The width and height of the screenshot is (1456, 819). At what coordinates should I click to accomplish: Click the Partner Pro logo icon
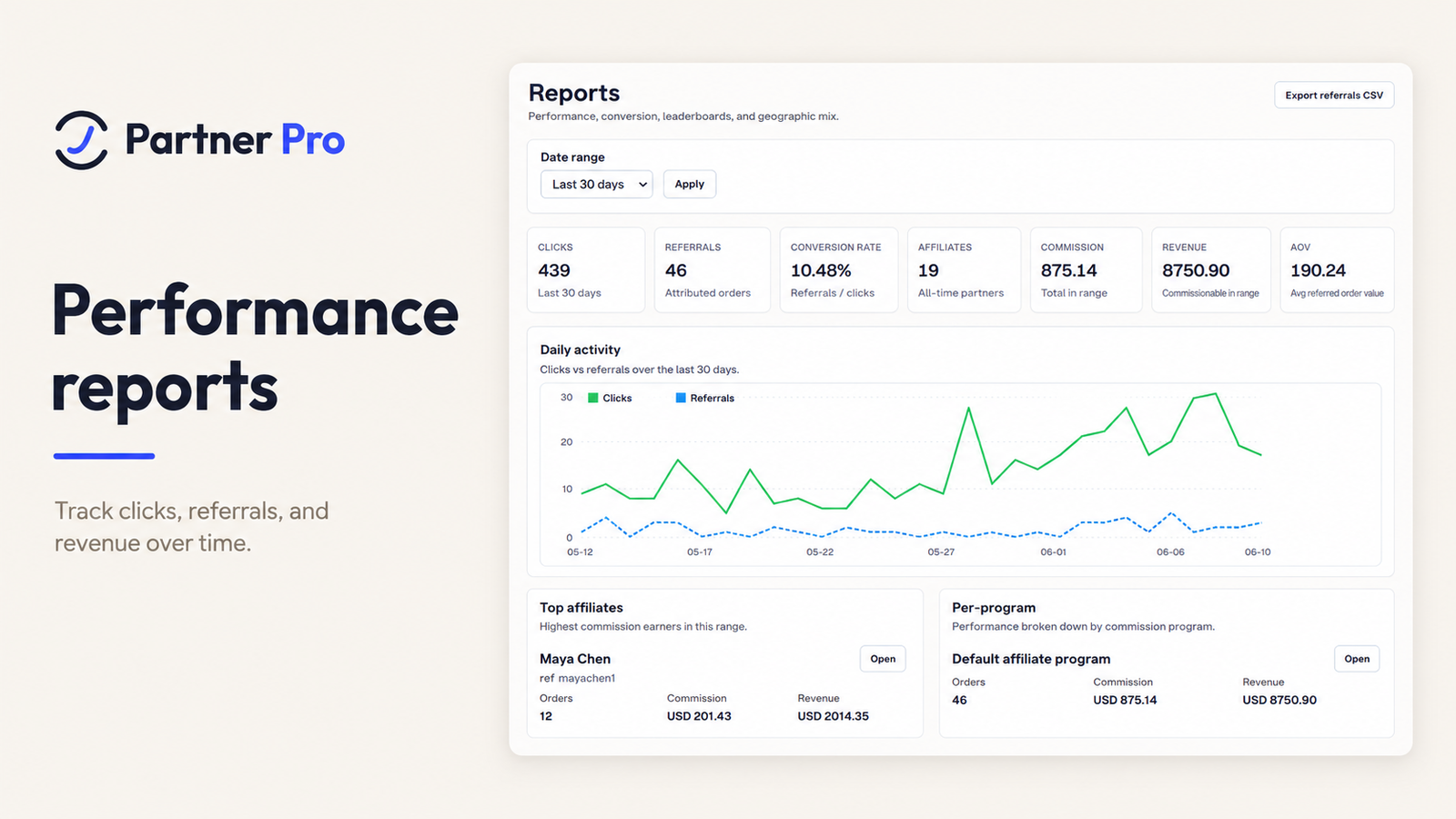pos(81,140)
